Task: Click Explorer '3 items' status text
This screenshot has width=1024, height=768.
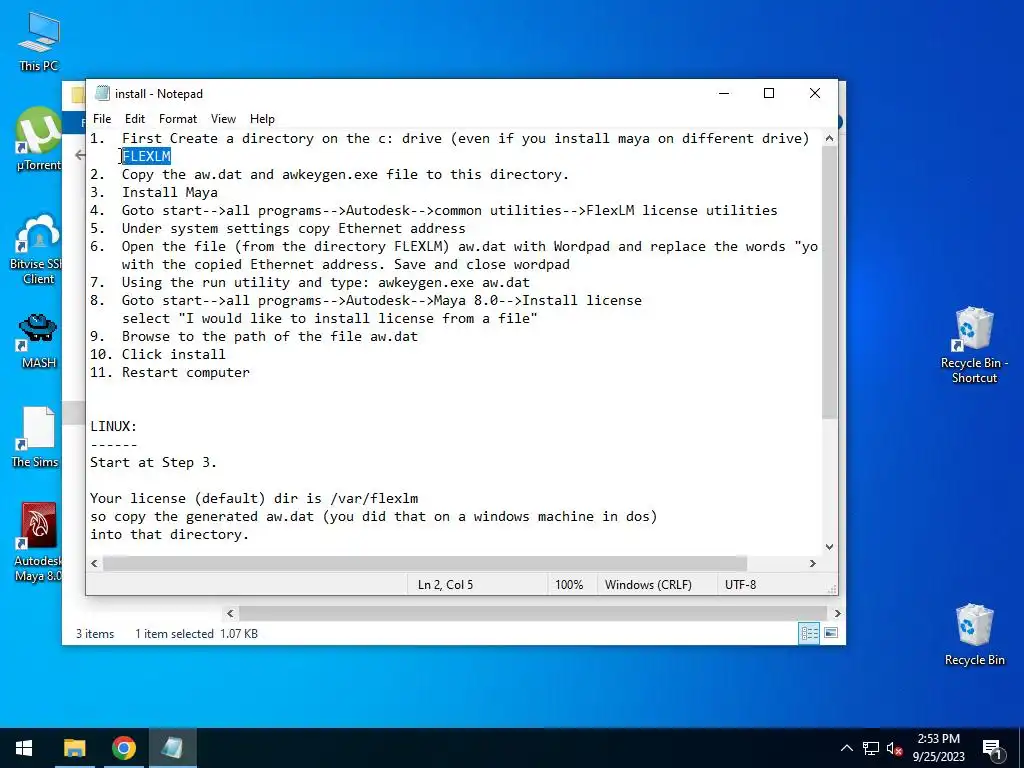Action: [x=95, y=634]
